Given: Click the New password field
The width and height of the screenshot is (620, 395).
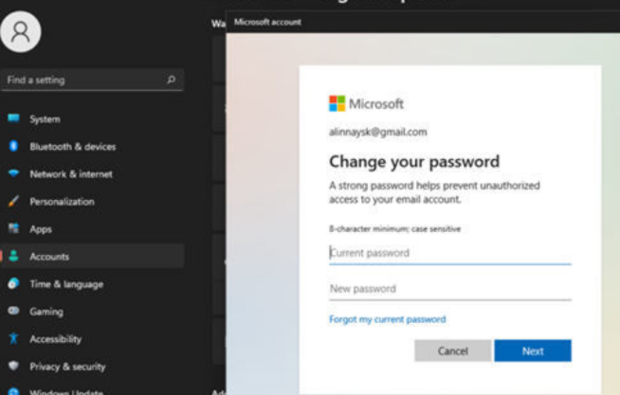Looking at the screenshot, I should pos(450,289).
